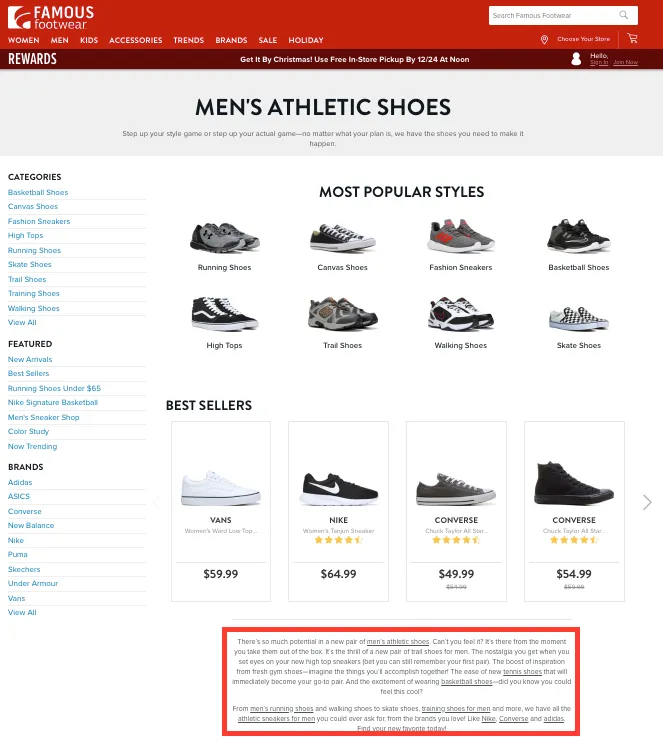The width and height of the screenshot is (663, 745).
Task: Select Under Armour brand in sidebar
Action: tap(33, 583)
